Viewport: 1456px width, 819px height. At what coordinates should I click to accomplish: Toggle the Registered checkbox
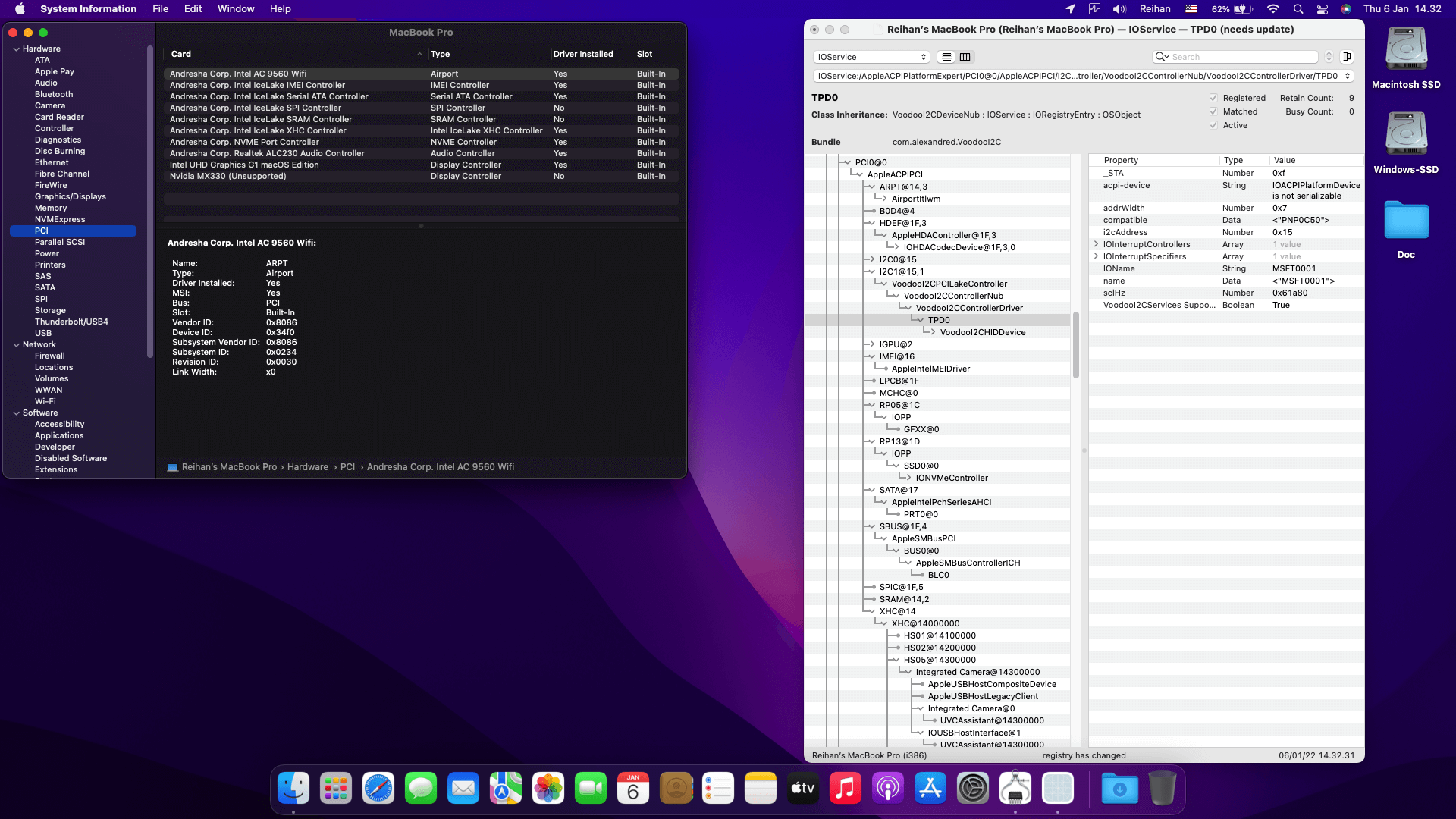pos(1213,98)
